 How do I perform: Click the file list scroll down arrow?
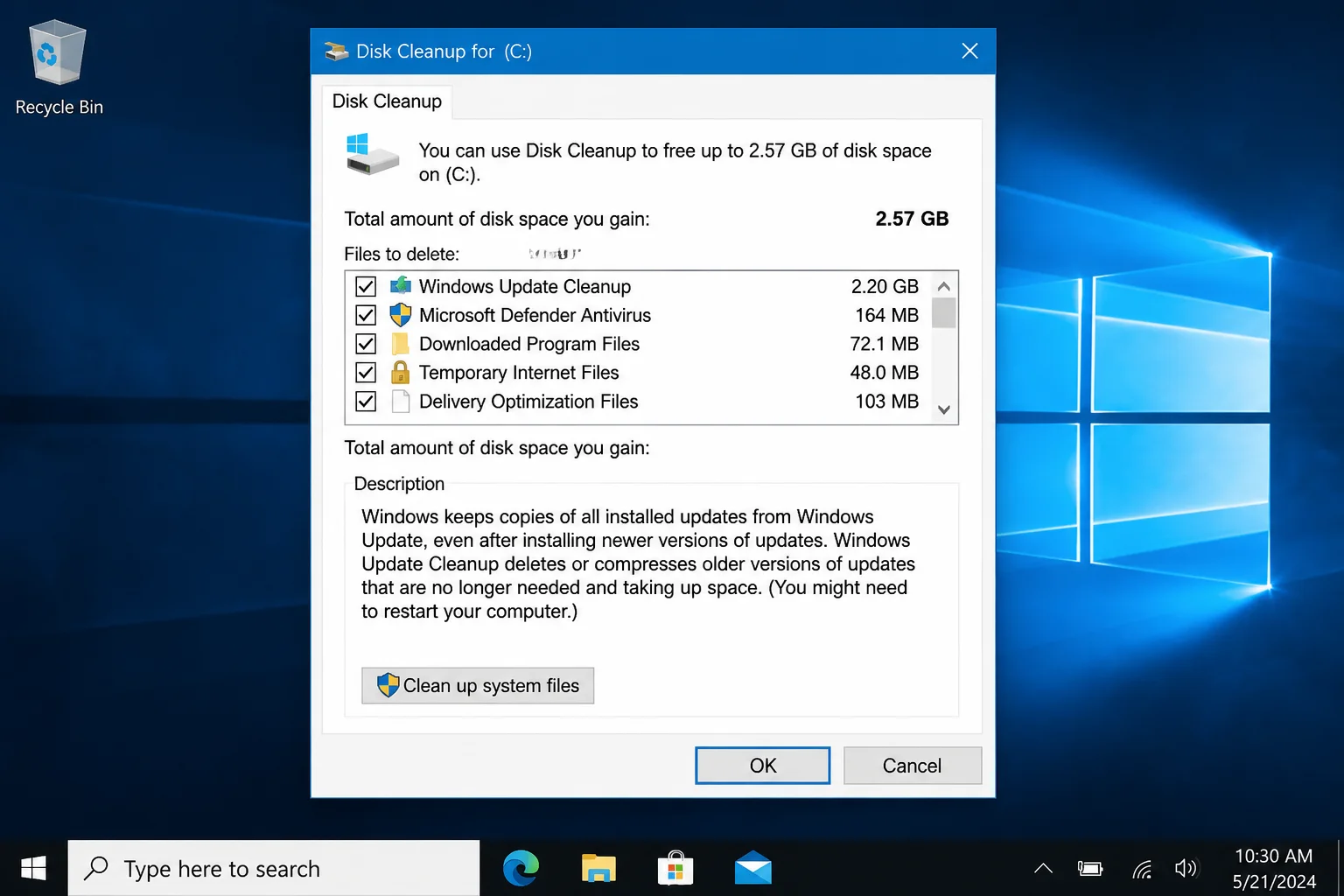[943, 409]
